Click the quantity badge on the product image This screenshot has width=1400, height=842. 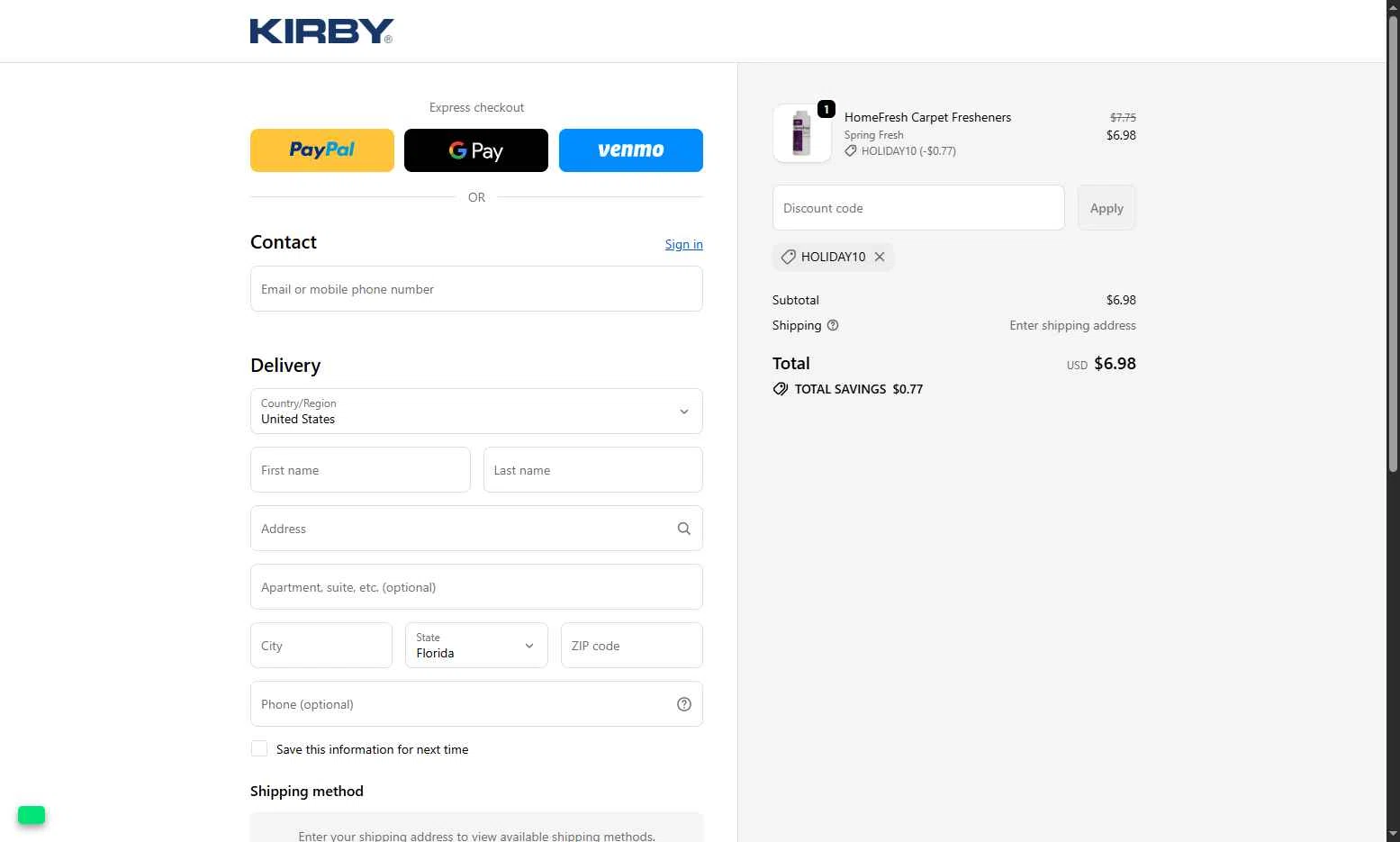pos(826,109)
